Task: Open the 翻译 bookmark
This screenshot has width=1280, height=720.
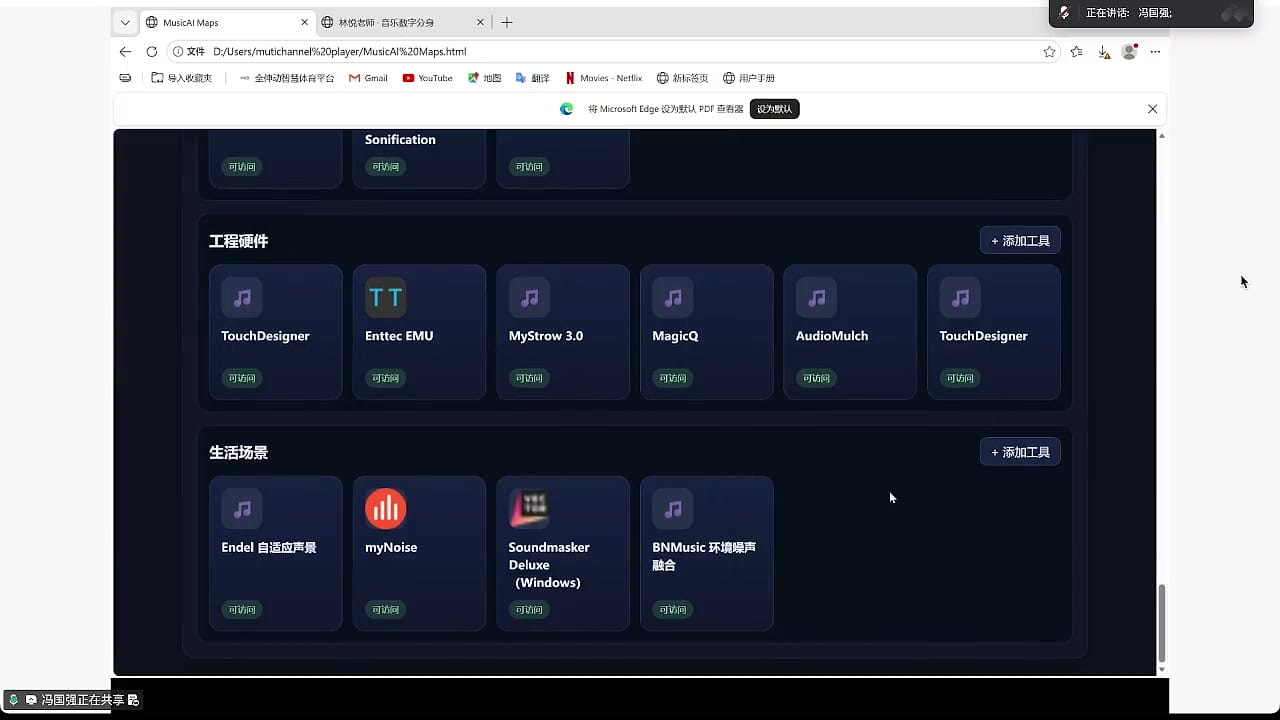Action: [533, 78]
